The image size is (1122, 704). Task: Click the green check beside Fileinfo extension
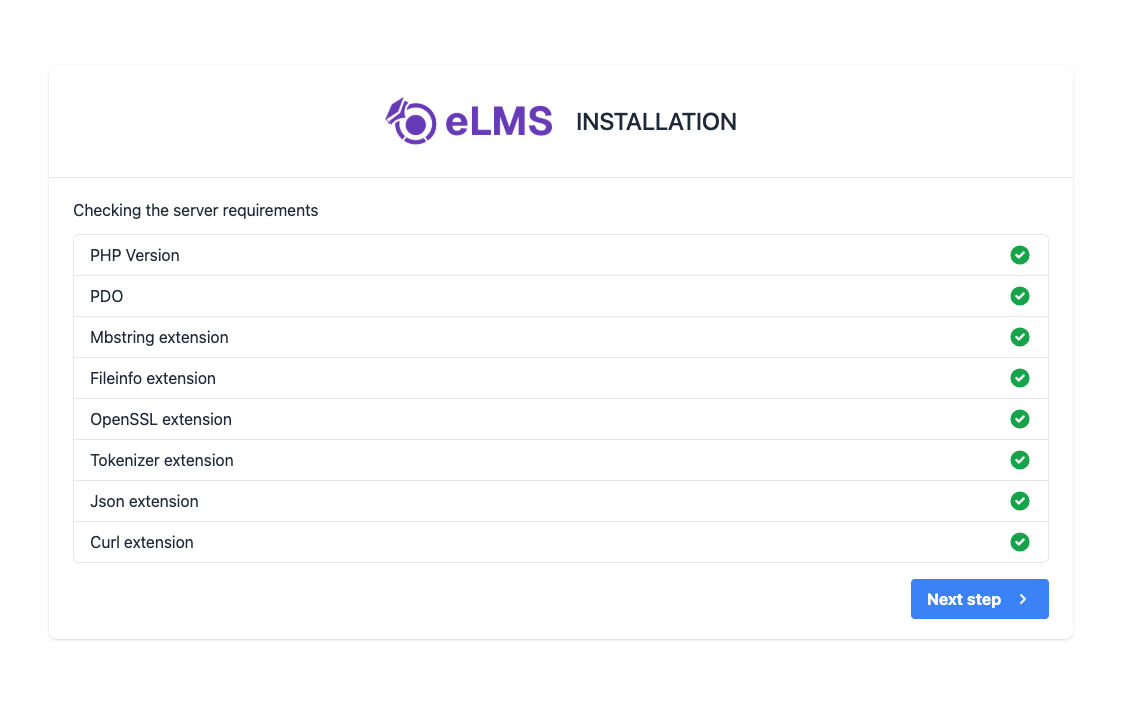[x=1020, y=378]
